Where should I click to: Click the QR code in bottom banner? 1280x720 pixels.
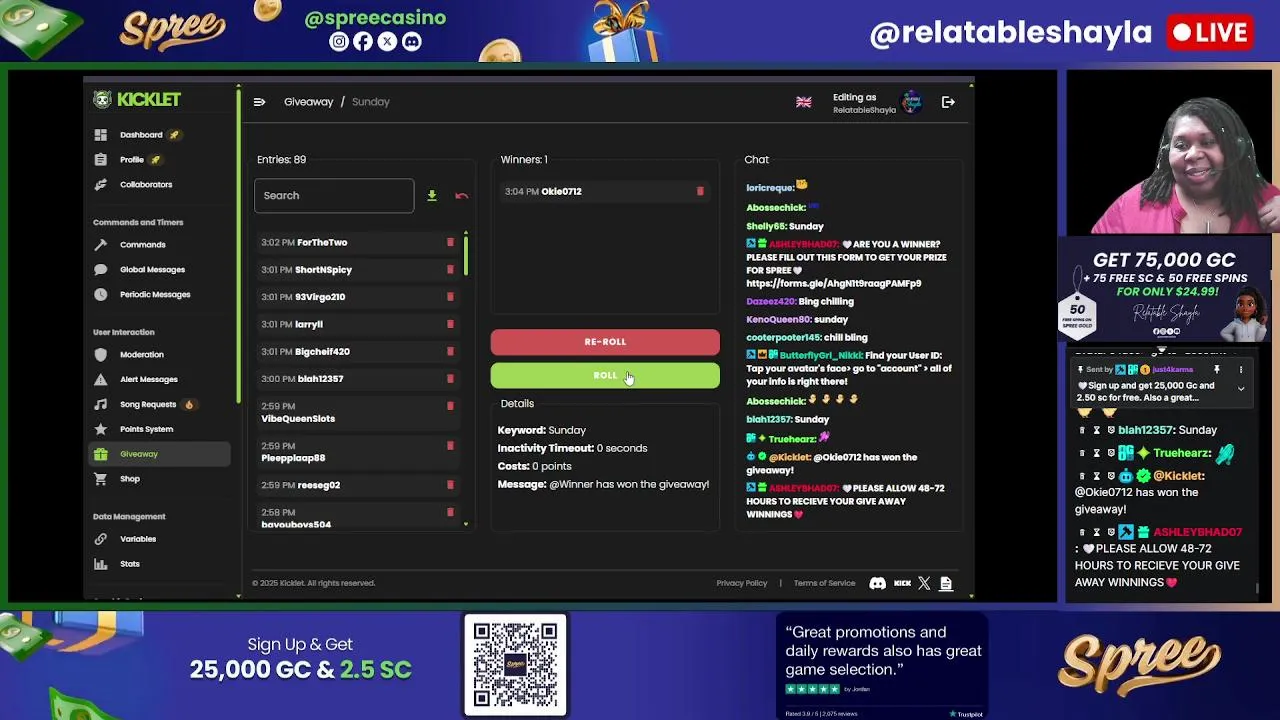click(515, 665)
